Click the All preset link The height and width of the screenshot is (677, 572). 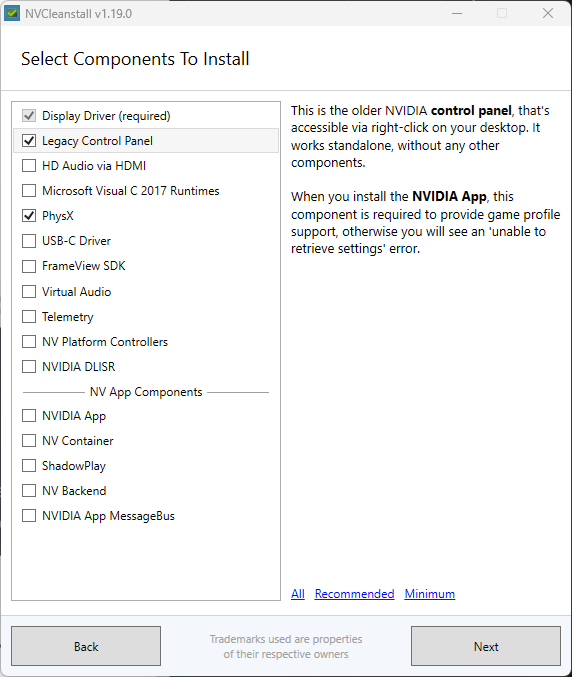coord(298,594)
